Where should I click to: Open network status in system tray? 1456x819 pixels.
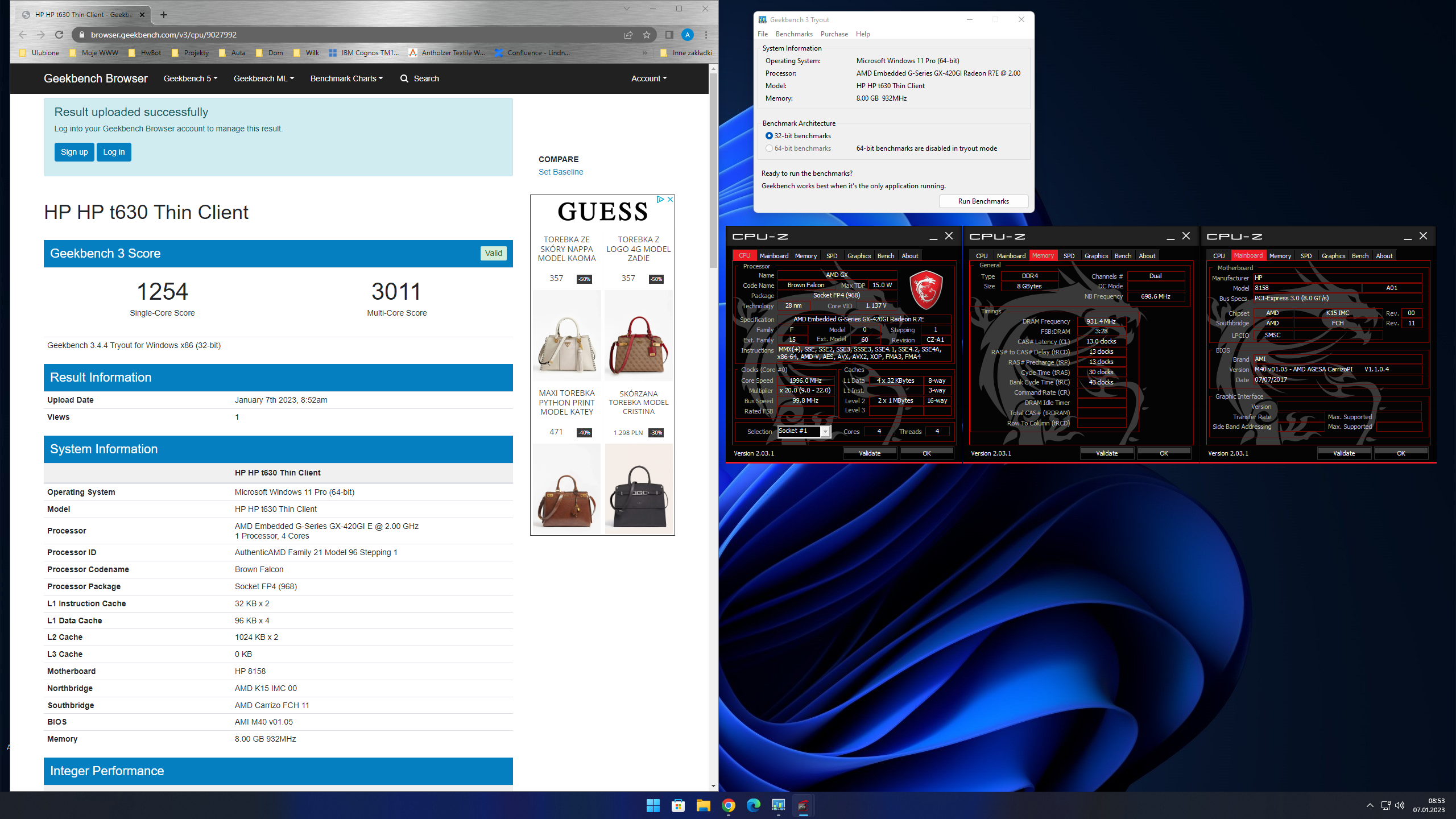coord(1385,805)
